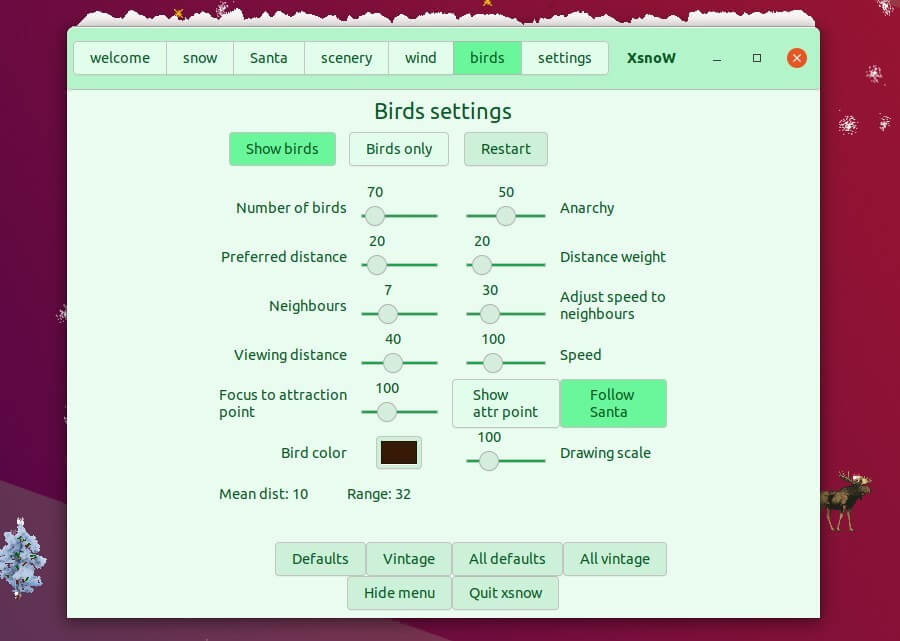
Task: Switch to the scenery tab
Action: tap(345, 58)
